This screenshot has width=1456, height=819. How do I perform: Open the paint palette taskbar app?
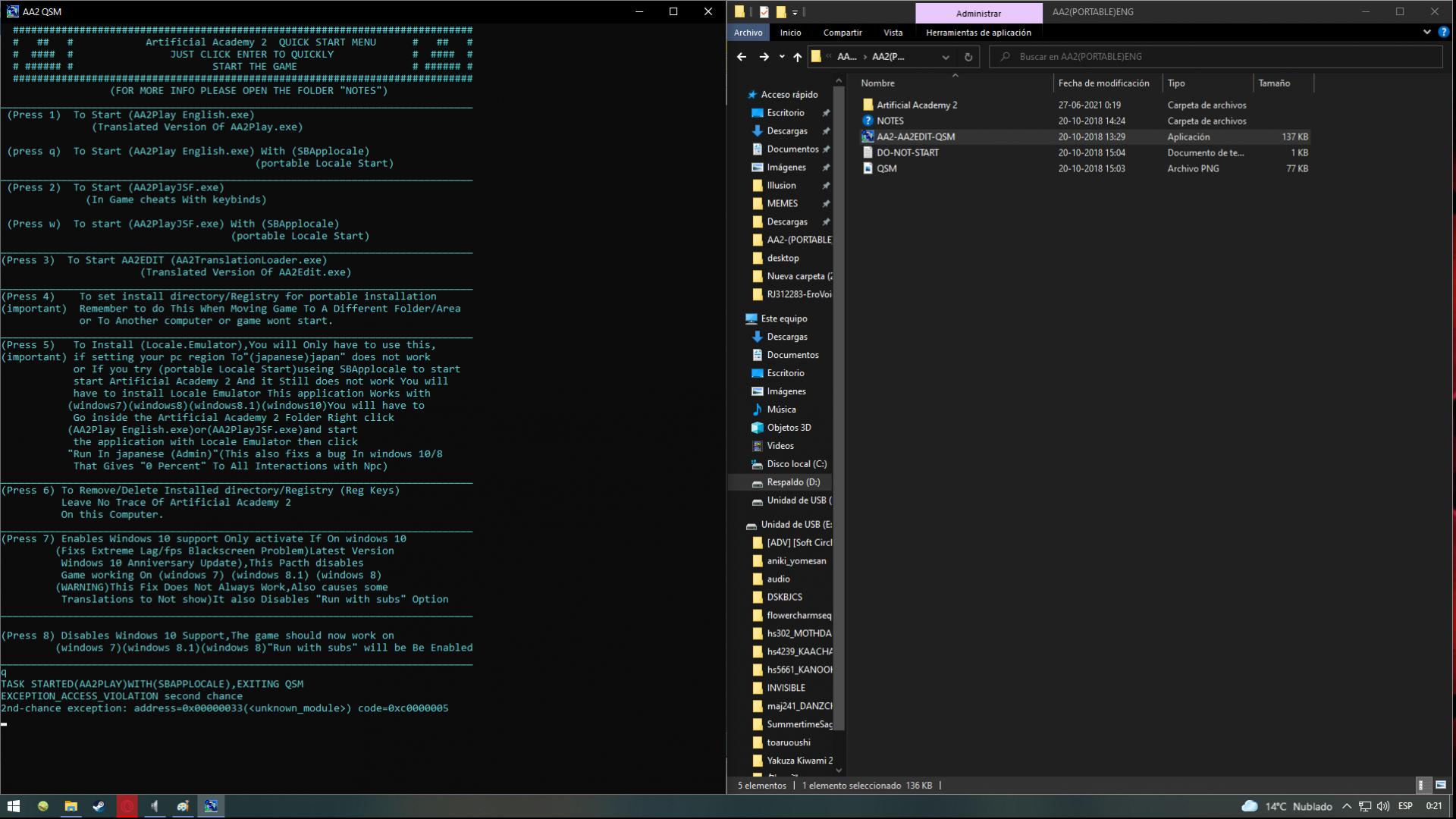tap(183, 806)
